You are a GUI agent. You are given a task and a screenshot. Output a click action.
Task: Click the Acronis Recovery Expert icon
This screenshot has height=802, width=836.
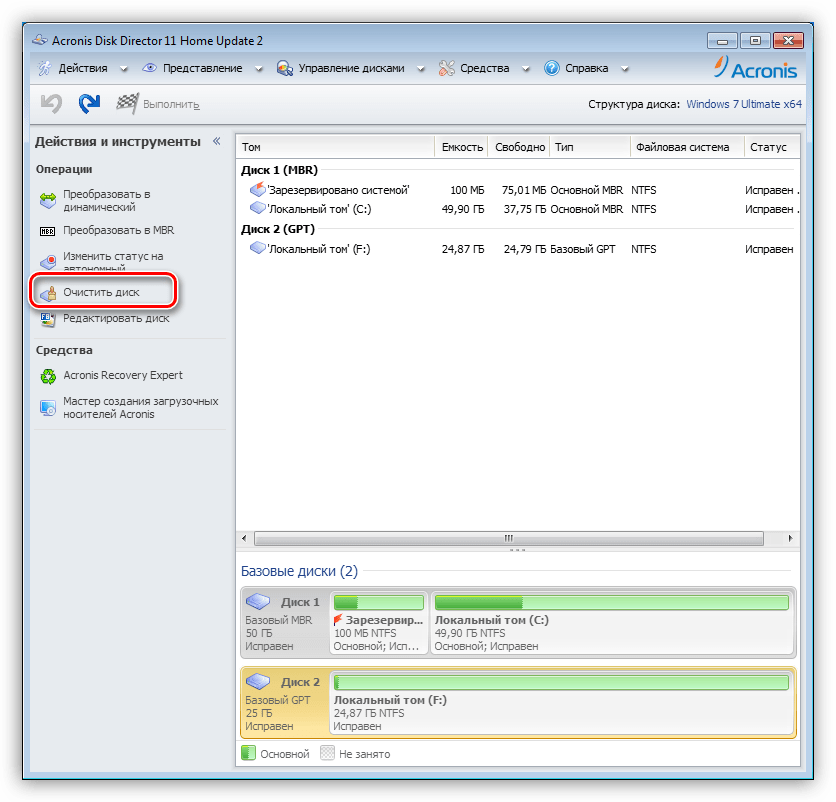[x=48, y=376]
